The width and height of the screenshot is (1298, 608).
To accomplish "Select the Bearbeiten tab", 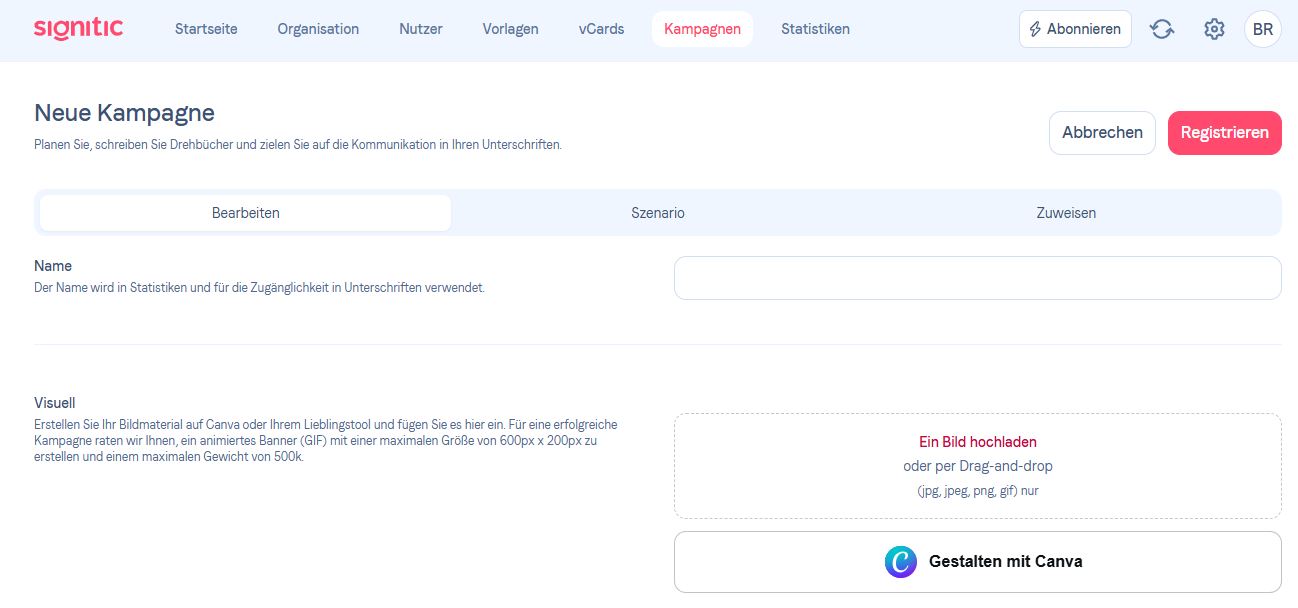I will pyautogui.click(x=246, y=213).
